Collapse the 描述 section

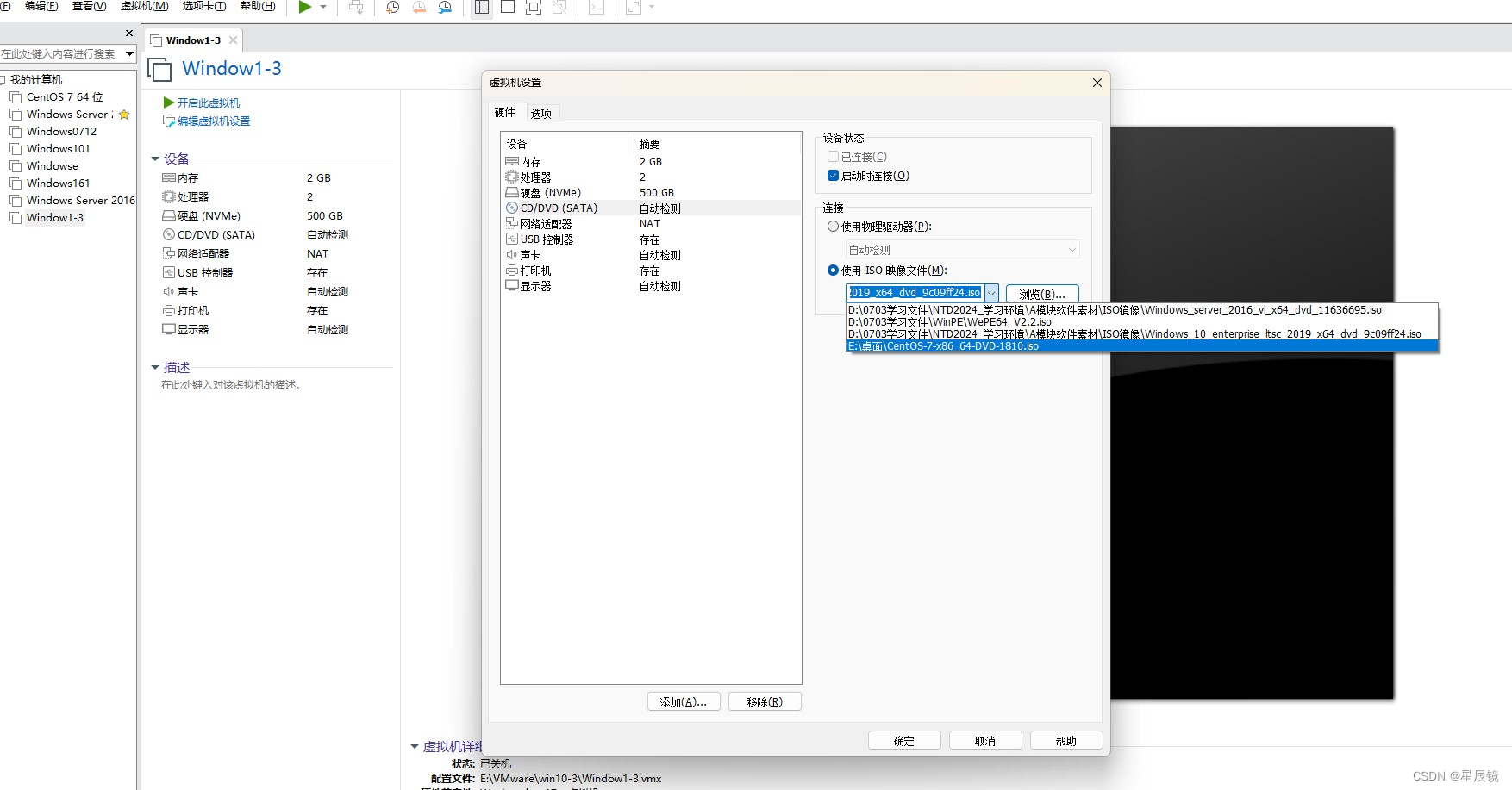click(155, 367)
